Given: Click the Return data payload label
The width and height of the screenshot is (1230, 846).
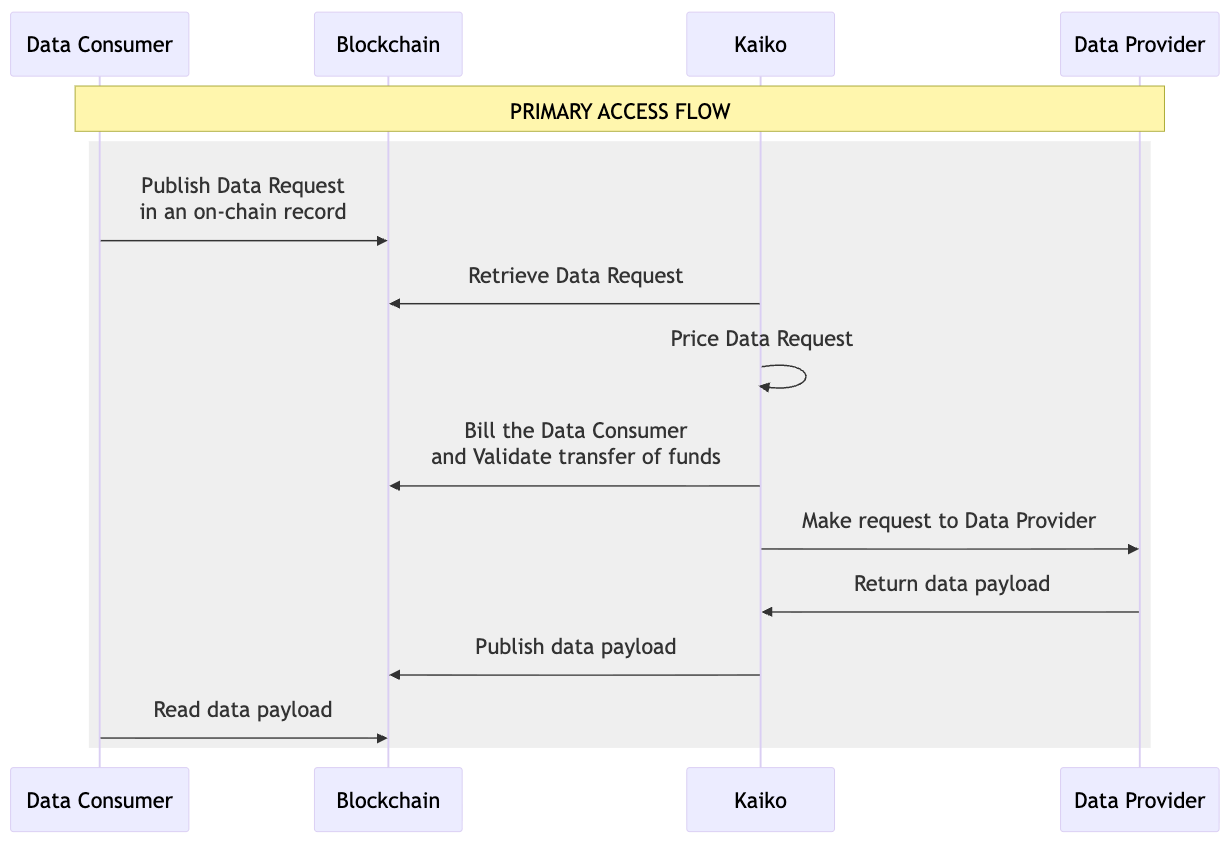Looking at the screenshot, I should [951, 584].
